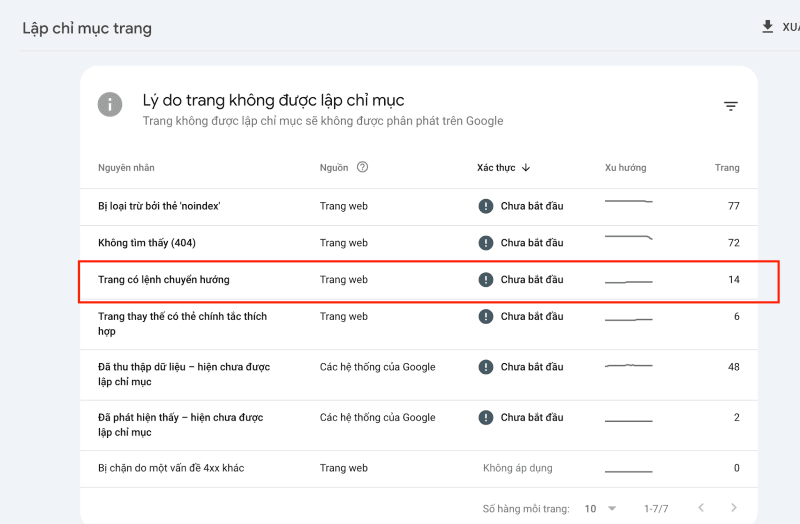Open the 'Bị loại trừ bởi thẻ noindex' row
Screen dimensions: 800x524
[159, 206]
